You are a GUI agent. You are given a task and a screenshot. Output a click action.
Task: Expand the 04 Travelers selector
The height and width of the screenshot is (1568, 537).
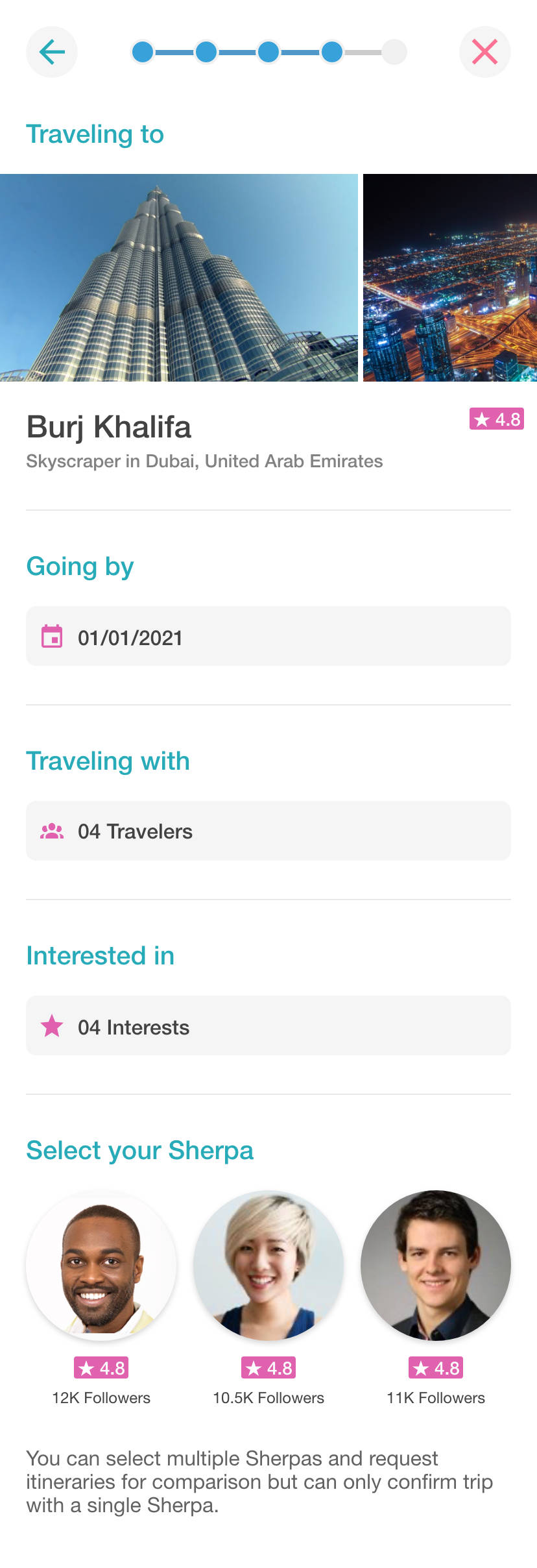[x=268, y=831]
